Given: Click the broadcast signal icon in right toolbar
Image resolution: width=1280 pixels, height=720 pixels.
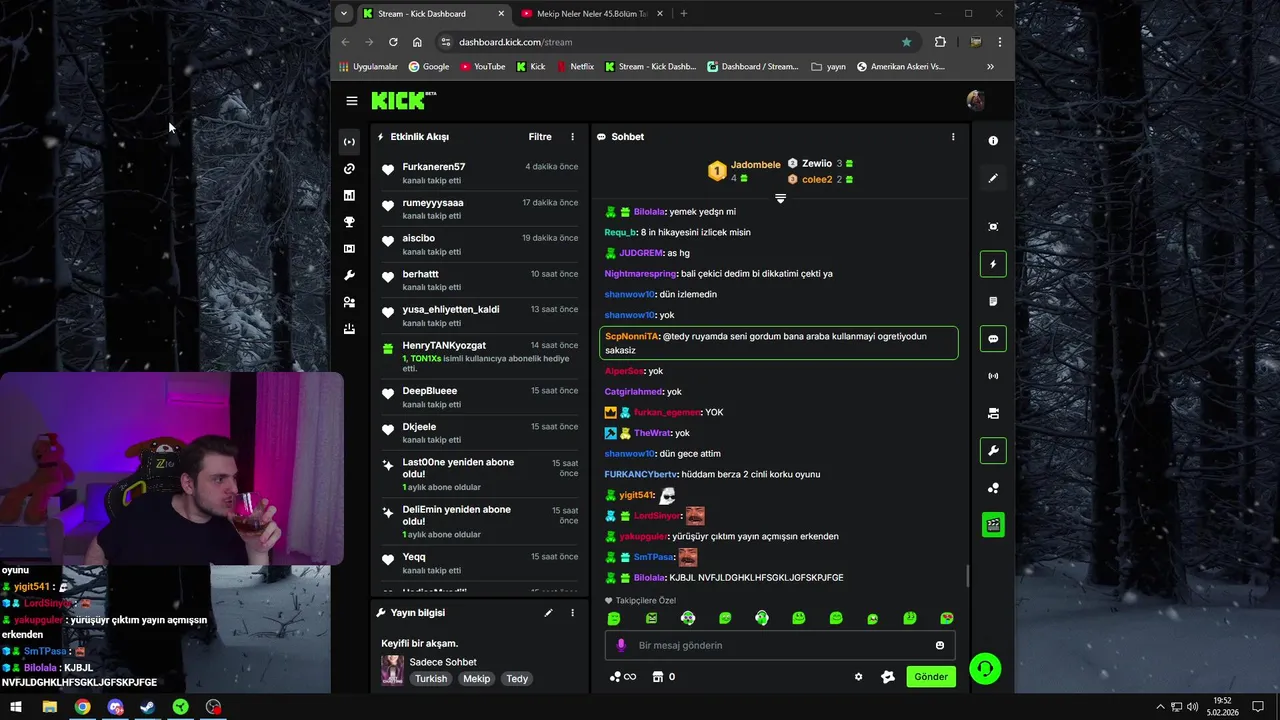Looking at the screenshot, I should [x=993, y=376].
